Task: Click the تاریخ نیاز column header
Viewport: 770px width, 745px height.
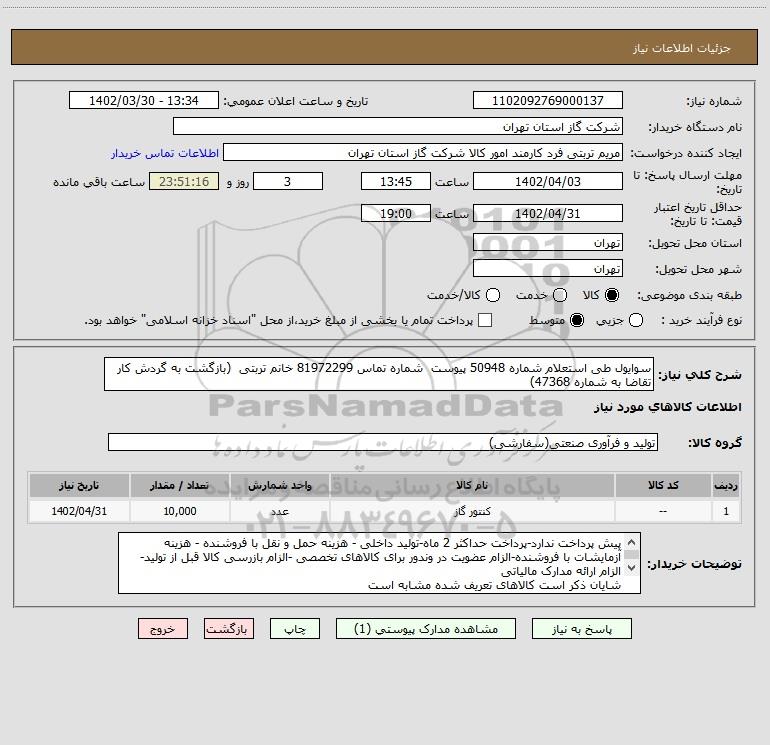Action: [x=79, y=485]
